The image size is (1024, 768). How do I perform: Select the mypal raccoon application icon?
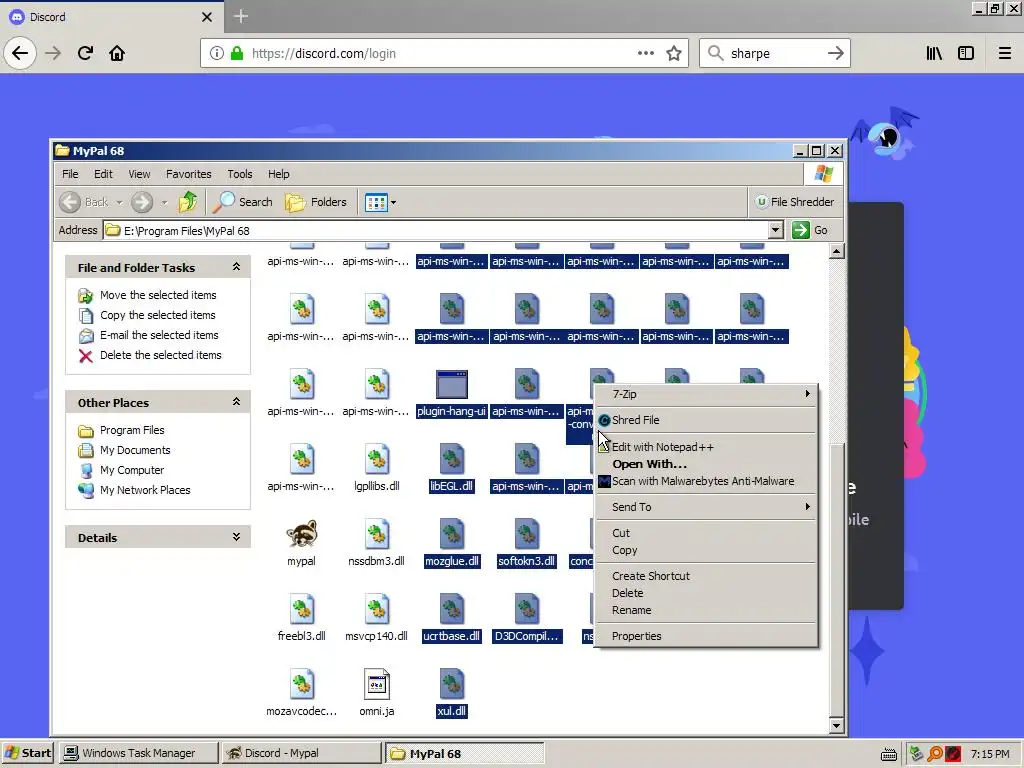coord(302,534)
